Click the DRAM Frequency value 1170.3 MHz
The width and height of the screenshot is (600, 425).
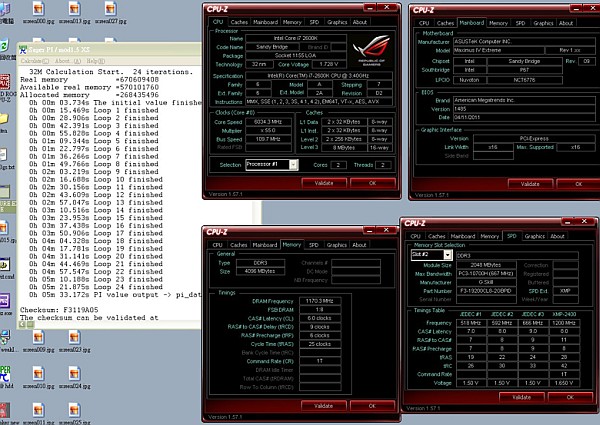(320, 301)
